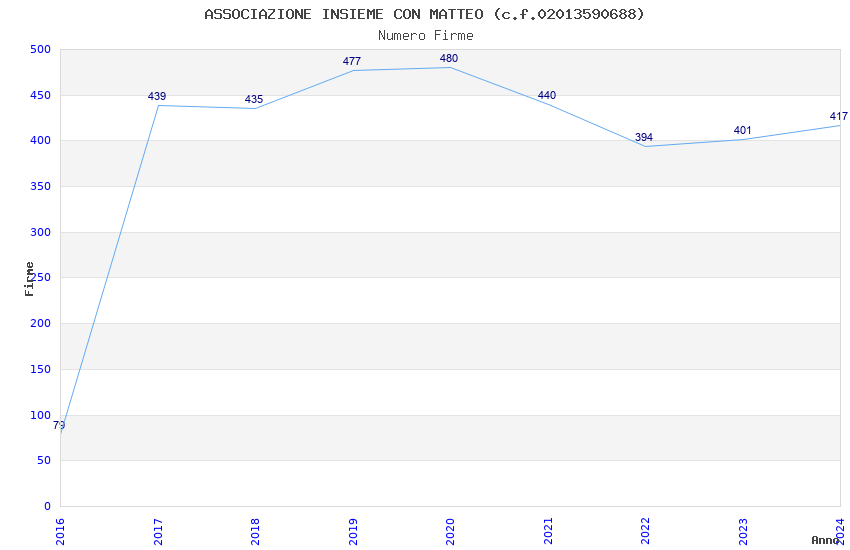850x550 pixels.
Task: Select the data label 480 for 2020
Action: click(x=449, y=58)
